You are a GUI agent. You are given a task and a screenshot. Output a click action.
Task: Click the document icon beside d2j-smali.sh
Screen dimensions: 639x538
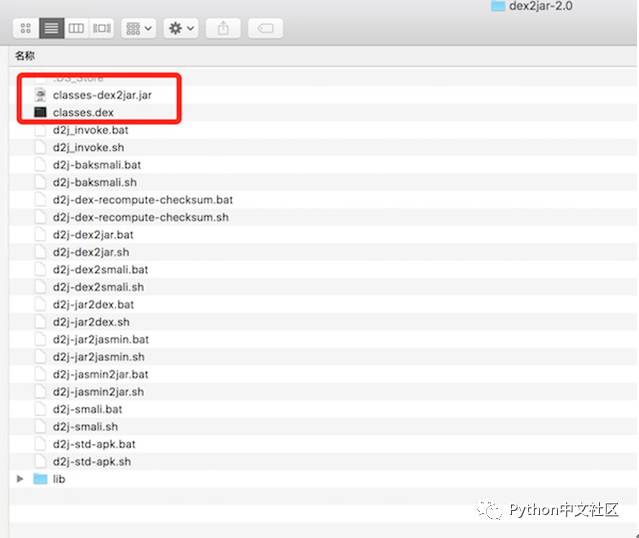[40, 427]
